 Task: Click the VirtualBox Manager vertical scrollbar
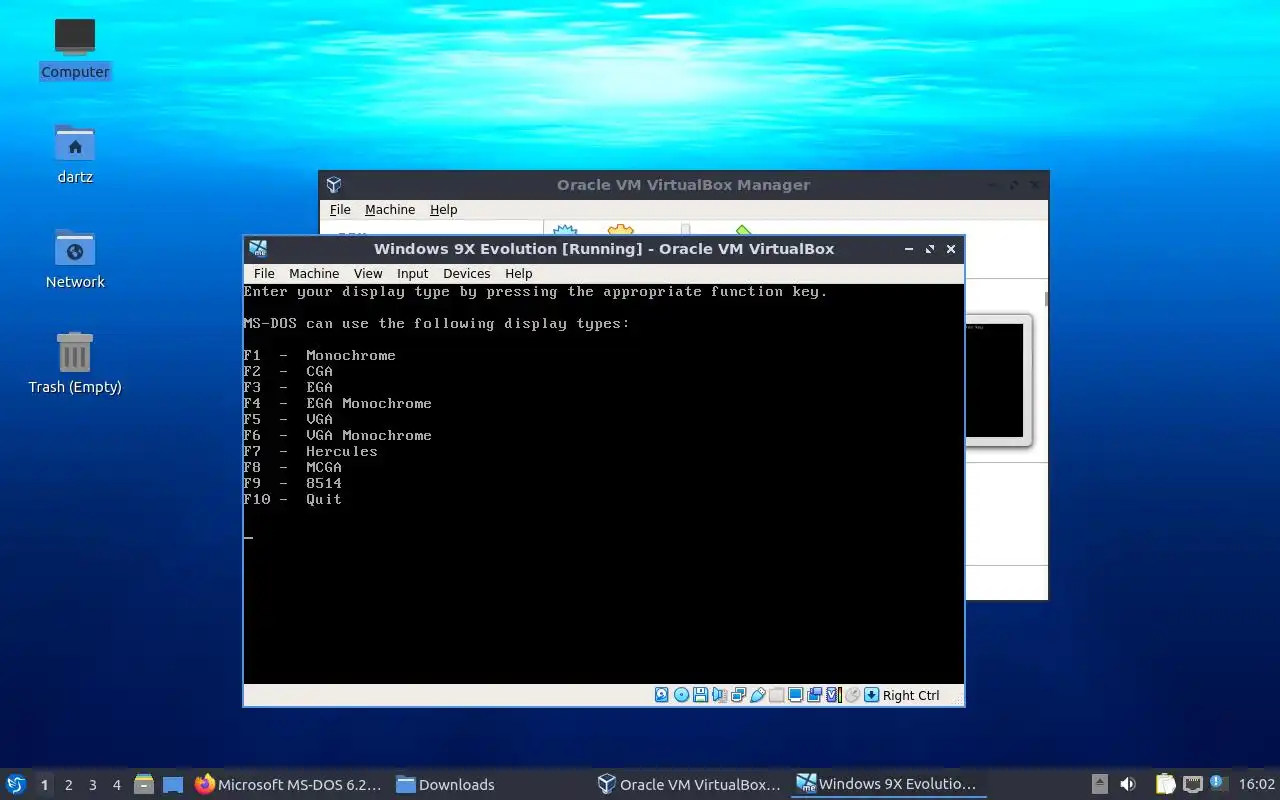click(x=1046, y=298)
